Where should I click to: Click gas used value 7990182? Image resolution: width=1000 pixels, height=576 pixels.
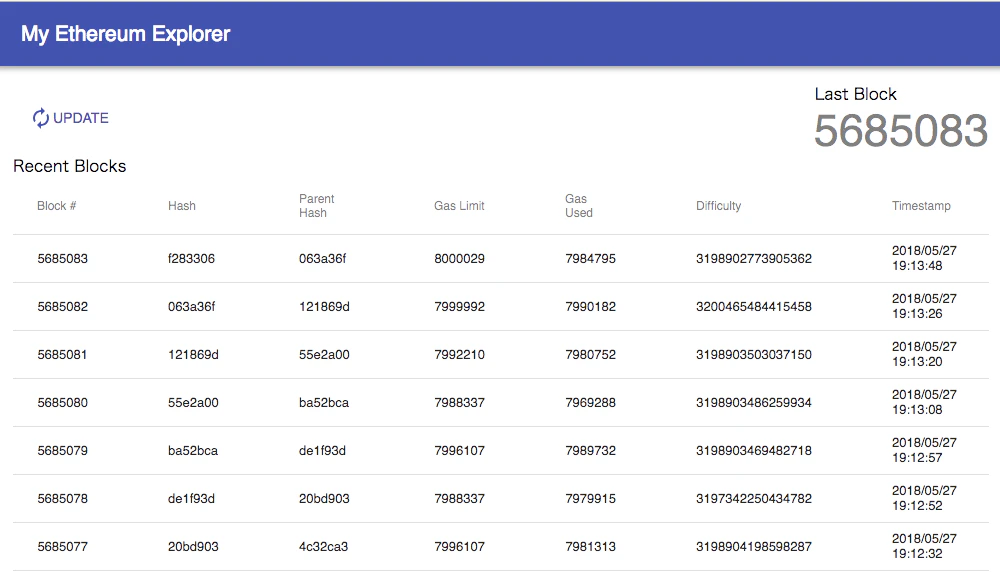[x=591, y=306]
